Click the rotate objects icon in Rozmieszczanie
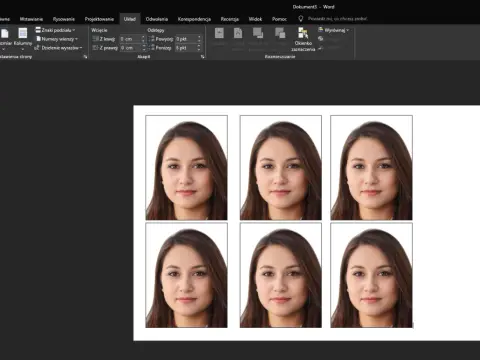The width and height of the screenshot is (480, 360). (321, 48)
